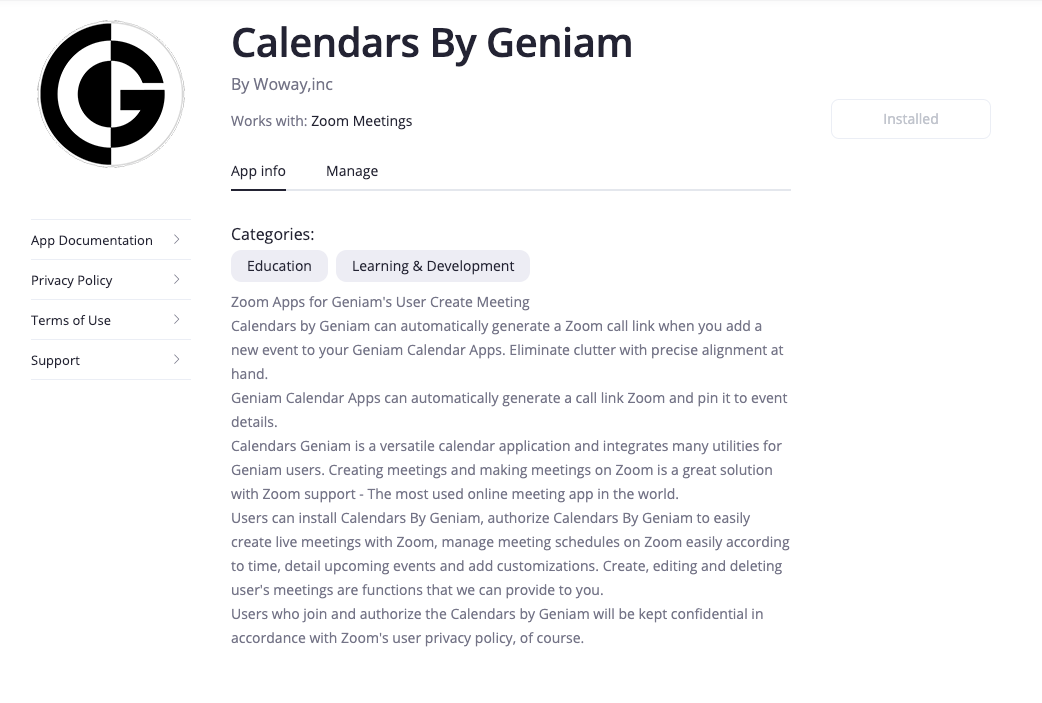Click the By Woway,inc developer name
Screen dimensions: 1042x703
(282, 84)
